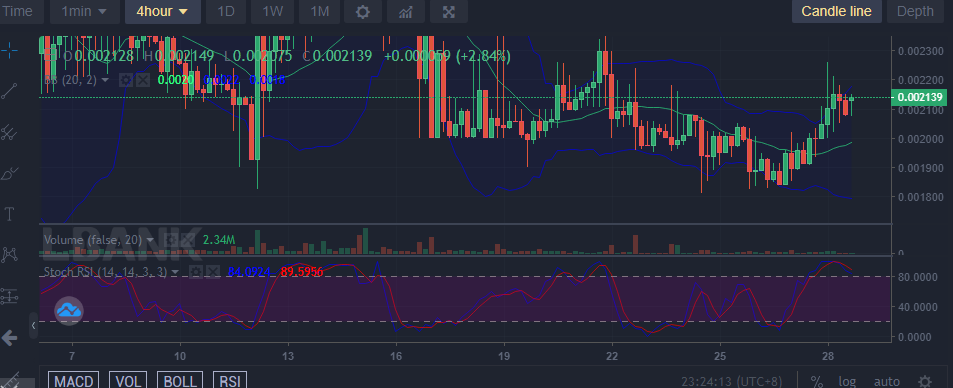The image size is (953, 388).
Task: Click the Stoch RSI indicator label
Action: 105,272
